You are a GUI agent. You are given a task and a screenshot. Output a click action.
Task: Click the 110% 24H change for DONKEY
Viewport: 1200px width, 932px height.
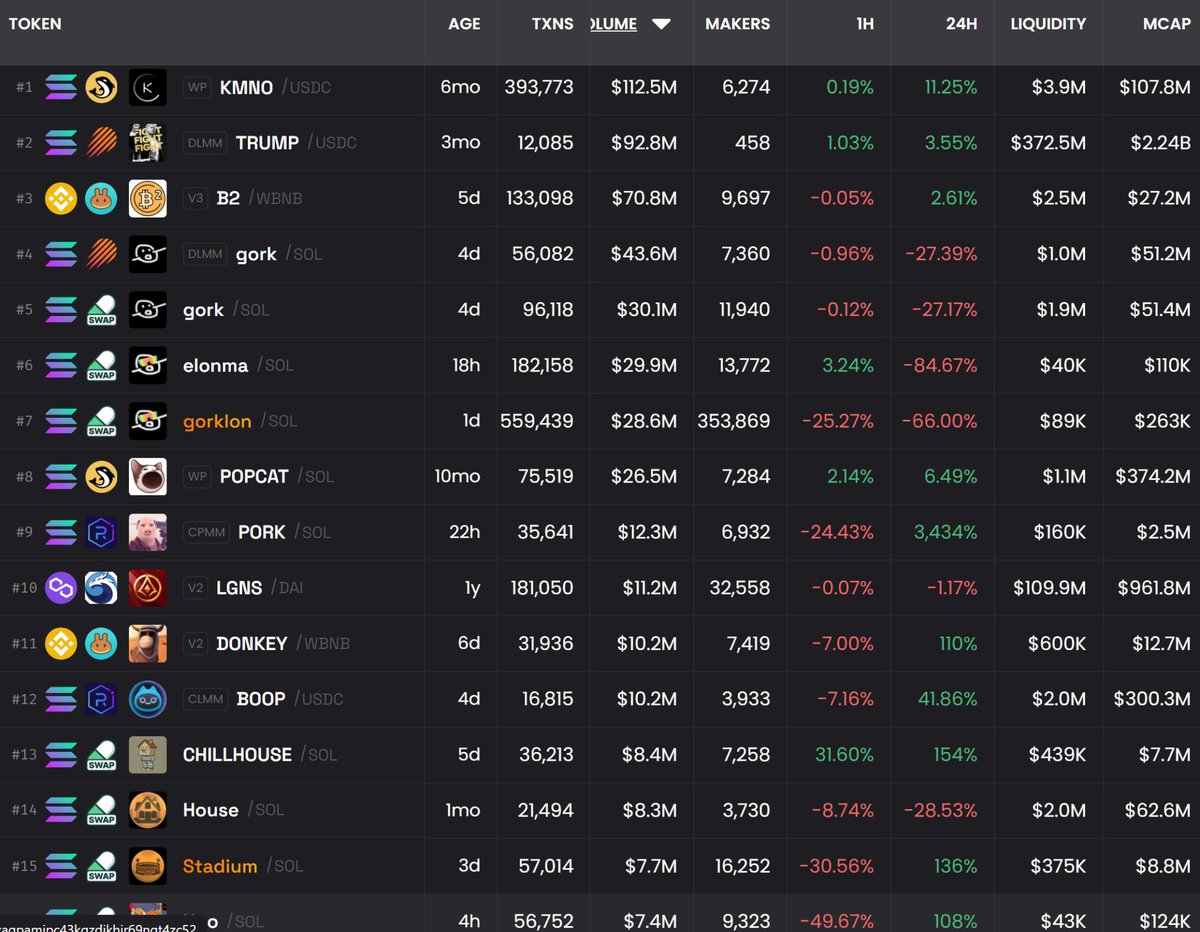(958, 643)
